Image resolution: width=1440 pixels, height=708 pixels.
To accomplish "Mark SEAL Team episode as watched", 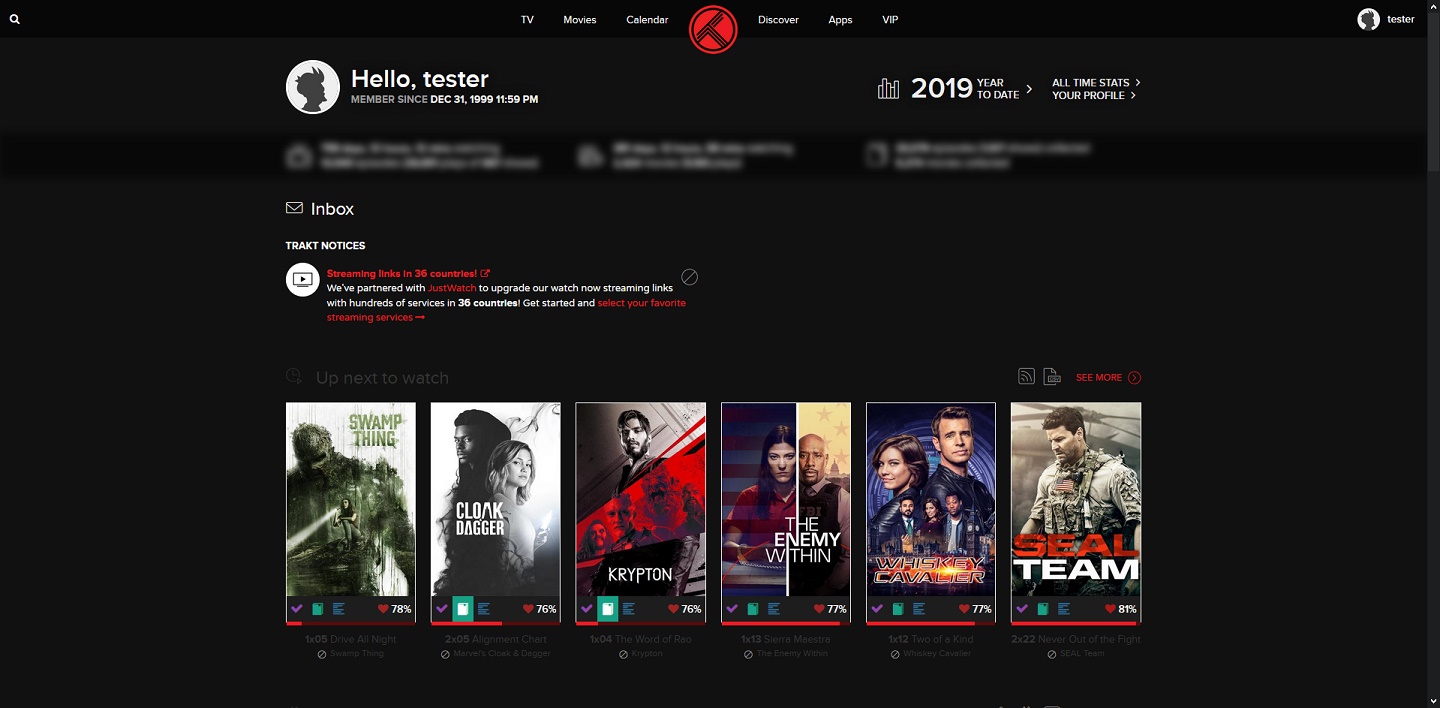I will (1021, 608).
